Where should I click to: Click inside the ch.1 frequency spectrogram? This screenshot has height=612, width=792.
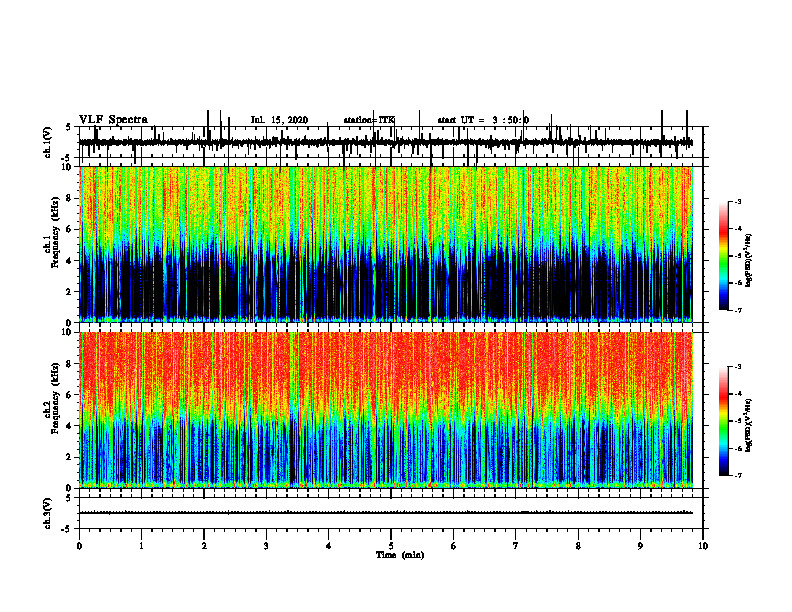386,244
